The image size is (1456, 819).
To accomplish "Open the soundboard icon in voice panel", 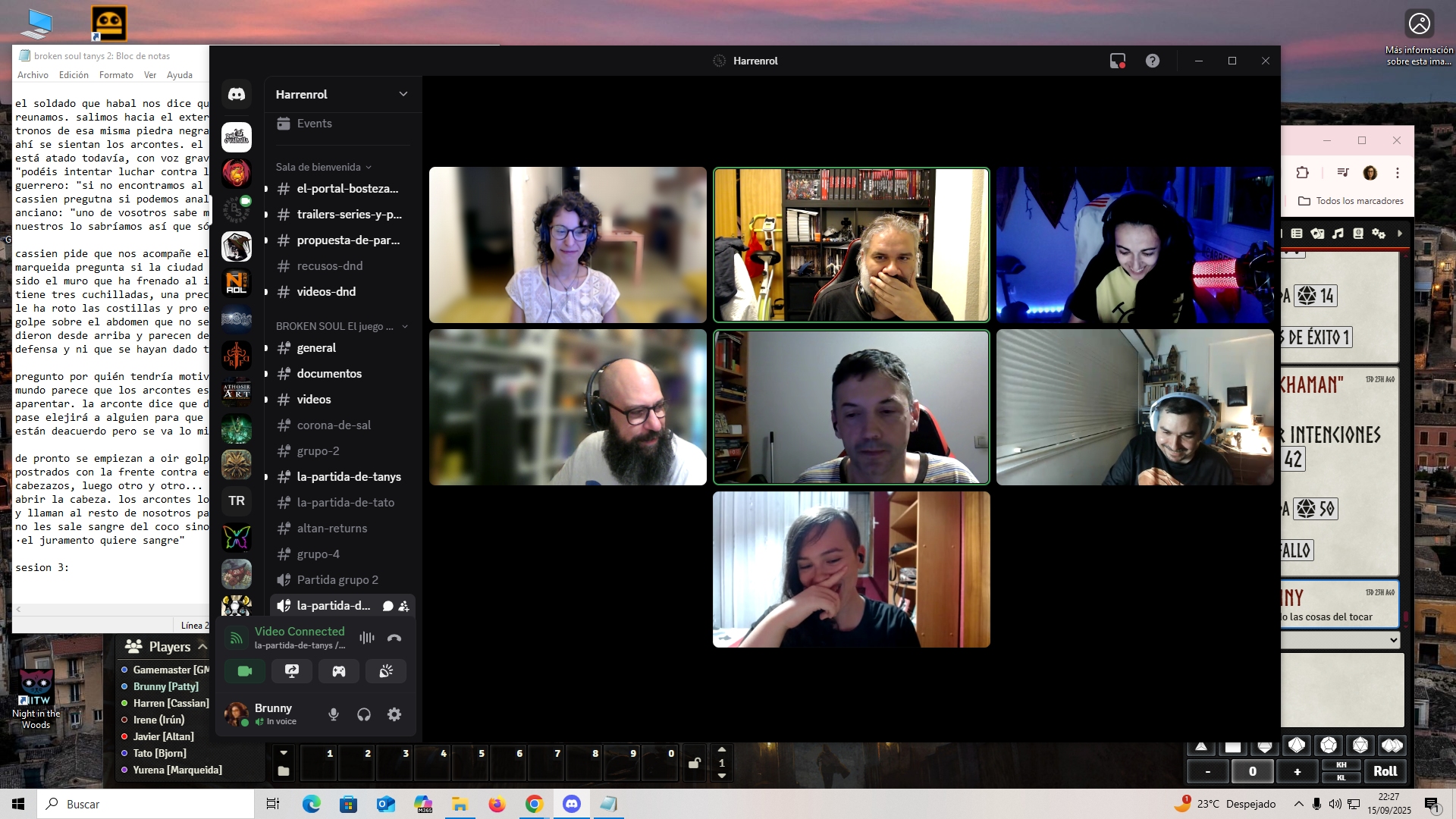I will 386,671.
